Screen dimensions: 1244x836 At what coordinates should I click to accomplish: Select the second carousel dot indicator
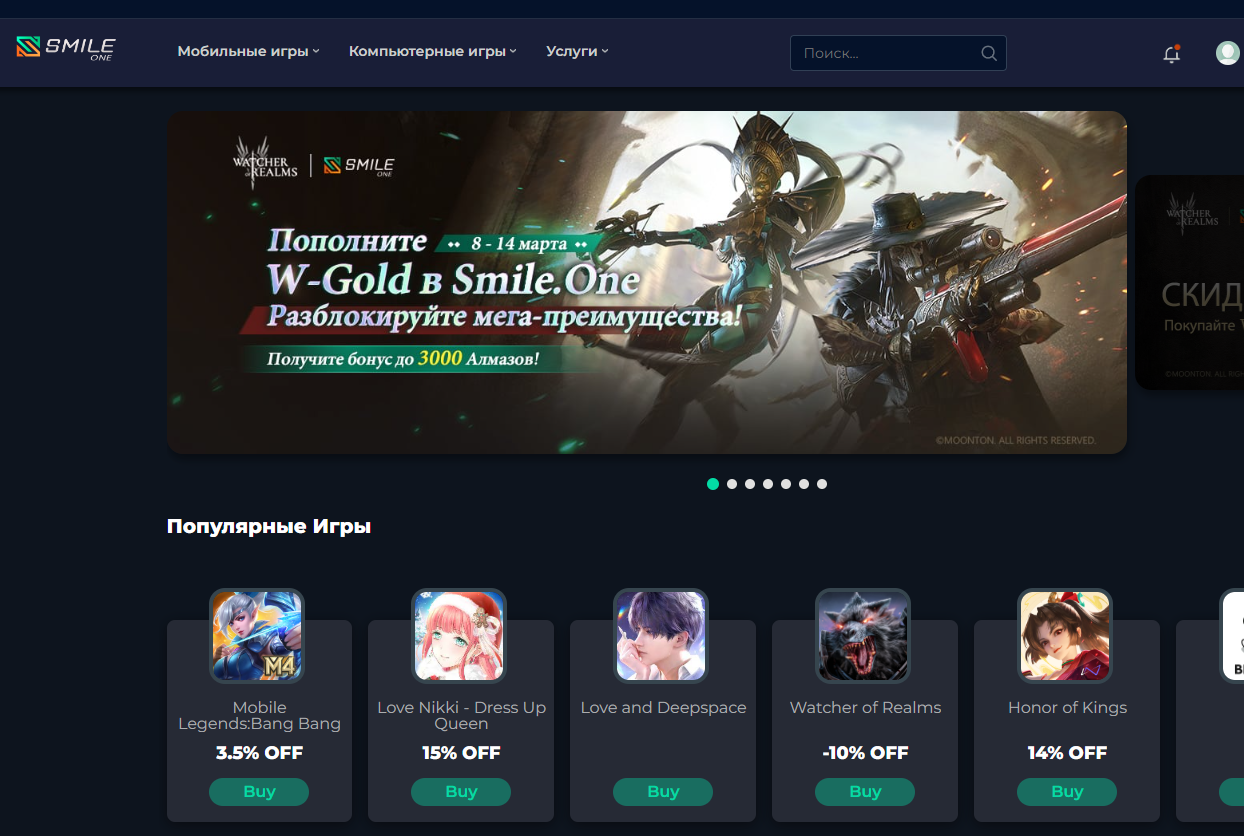732,484
